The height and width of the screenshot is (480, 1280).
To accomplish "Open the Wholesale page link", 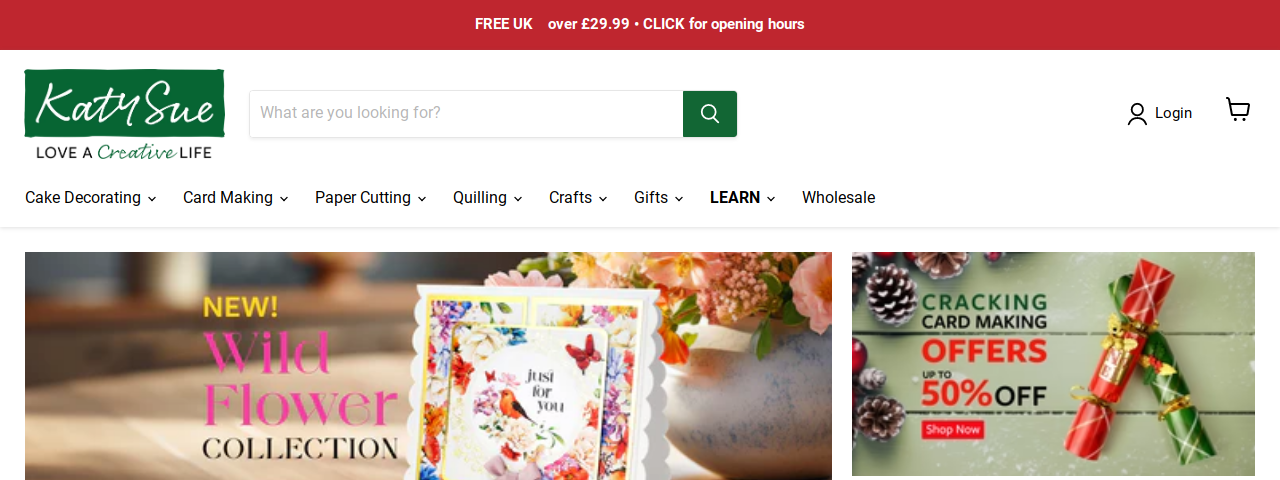I will coord(838,198).
